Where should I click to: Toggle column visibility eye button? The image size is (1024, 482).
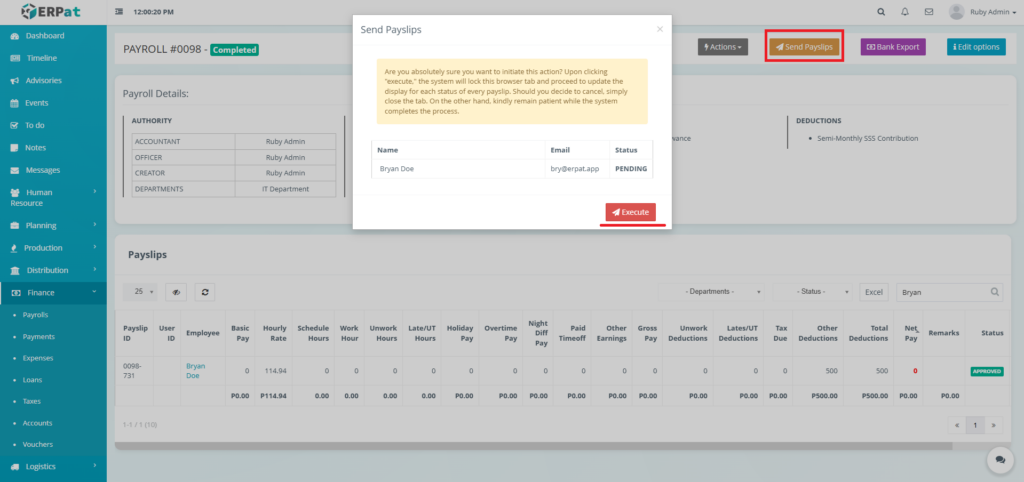click(x=176, y=292)
